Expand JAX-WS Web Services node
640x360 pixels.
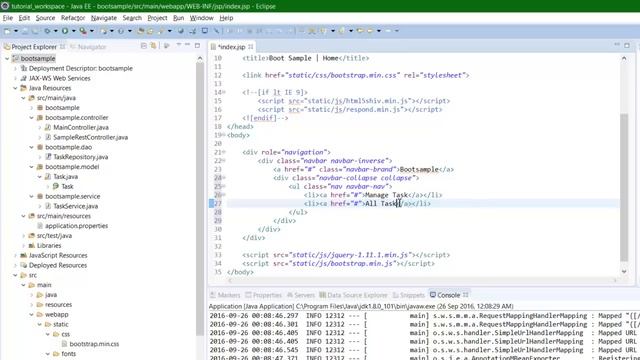click(x=15, y=78)
